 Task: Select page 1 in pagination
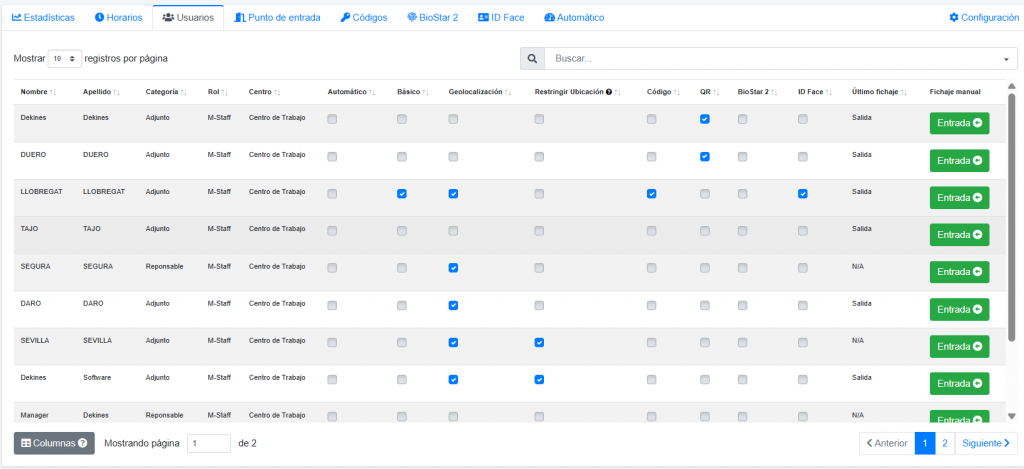tap(925, 443)
